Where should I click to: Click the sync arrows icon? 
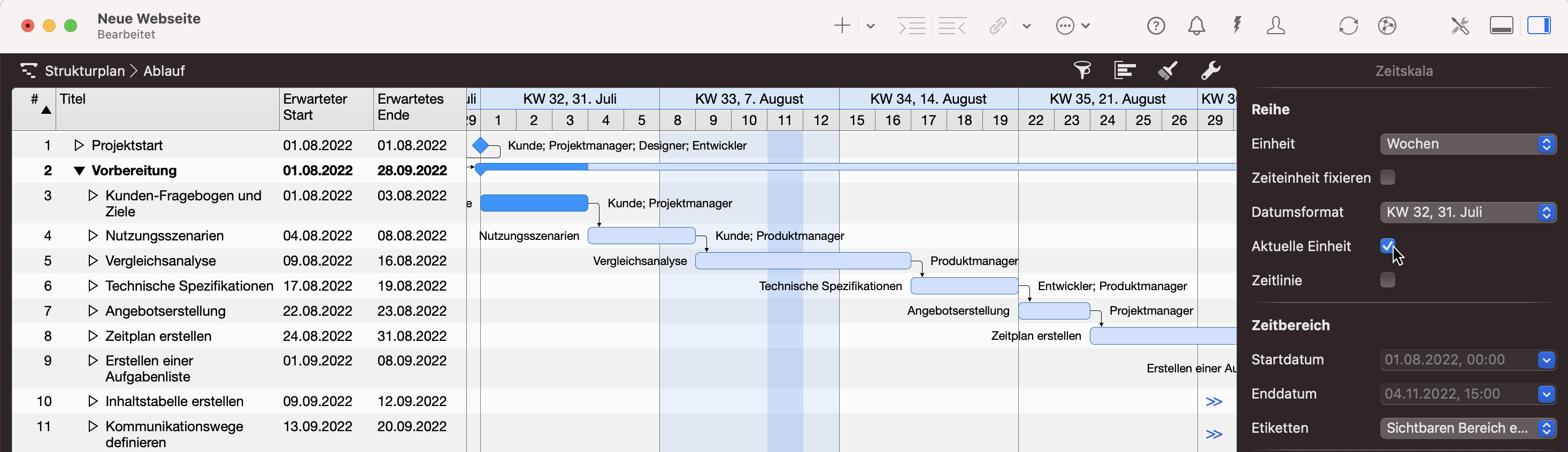point(1348,26)
